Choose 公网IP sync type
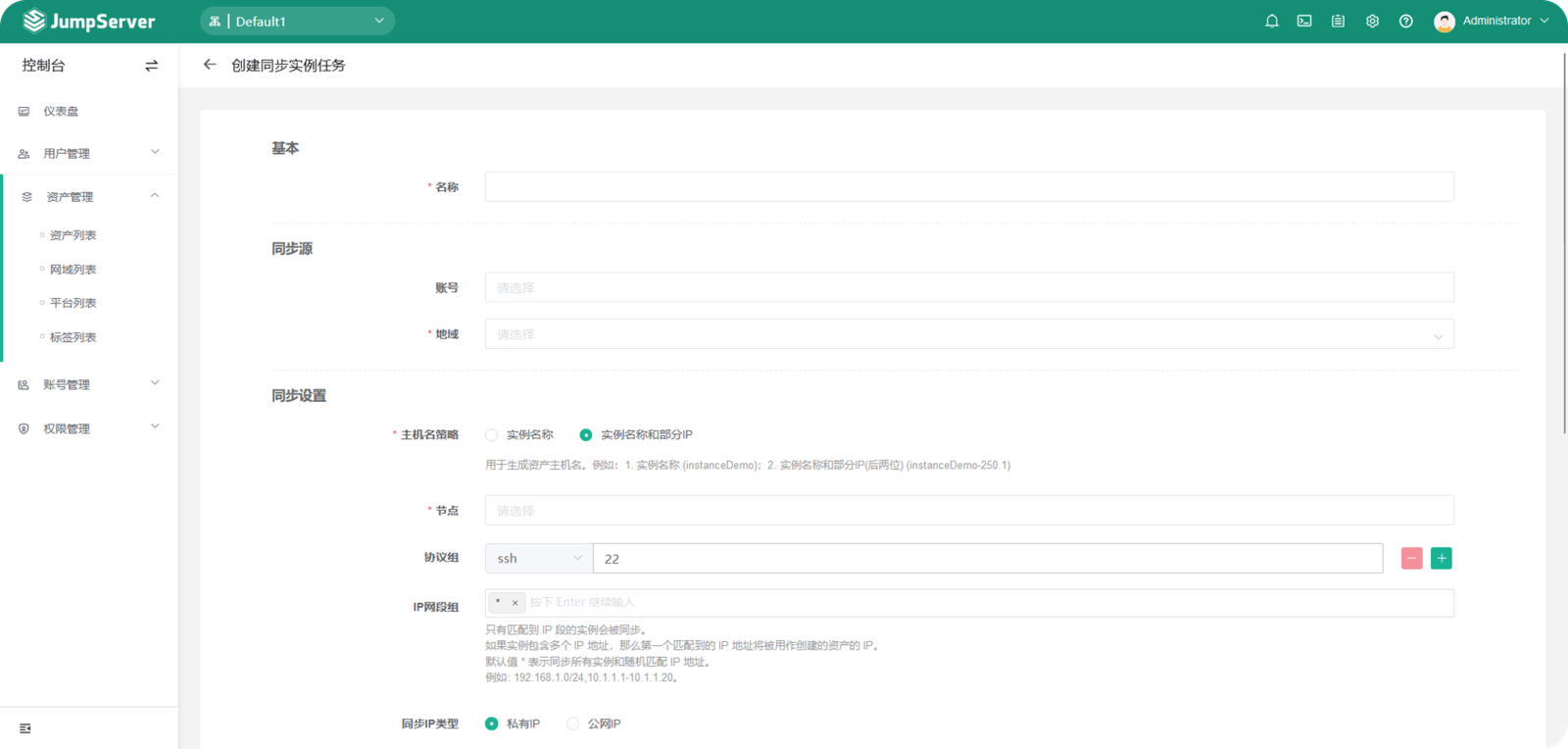Viewport: 1568px width, 749px height. [573, 724]
